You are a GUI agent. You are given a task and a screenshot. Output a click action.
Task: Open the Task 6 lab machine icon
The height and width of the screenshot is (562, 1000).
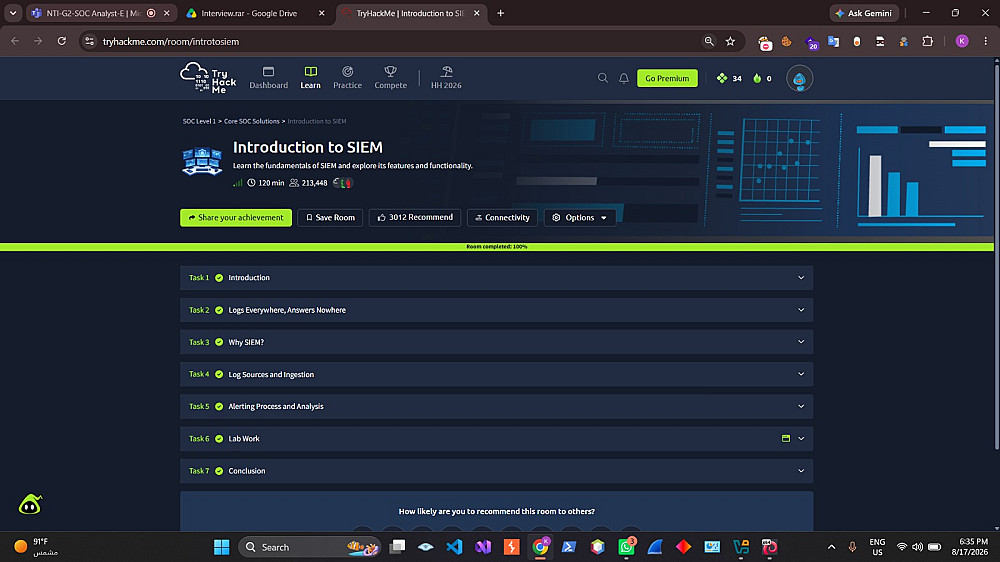786,438
